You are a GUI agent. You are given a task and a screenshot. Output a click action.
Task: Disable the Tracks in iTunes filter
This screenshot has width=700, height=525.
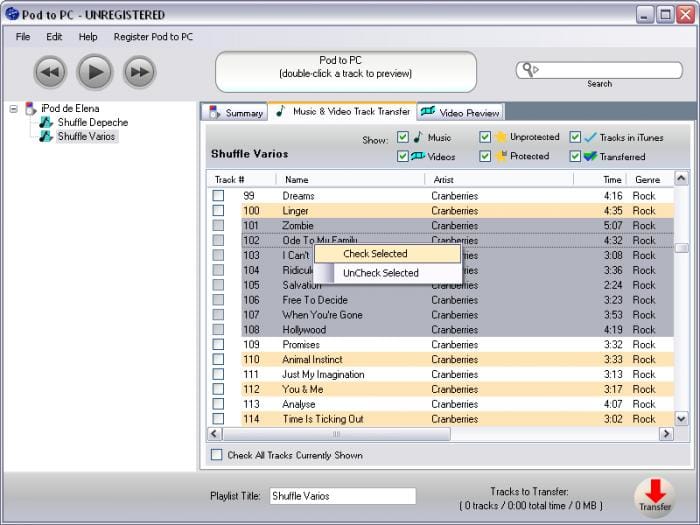coord(576,137)
